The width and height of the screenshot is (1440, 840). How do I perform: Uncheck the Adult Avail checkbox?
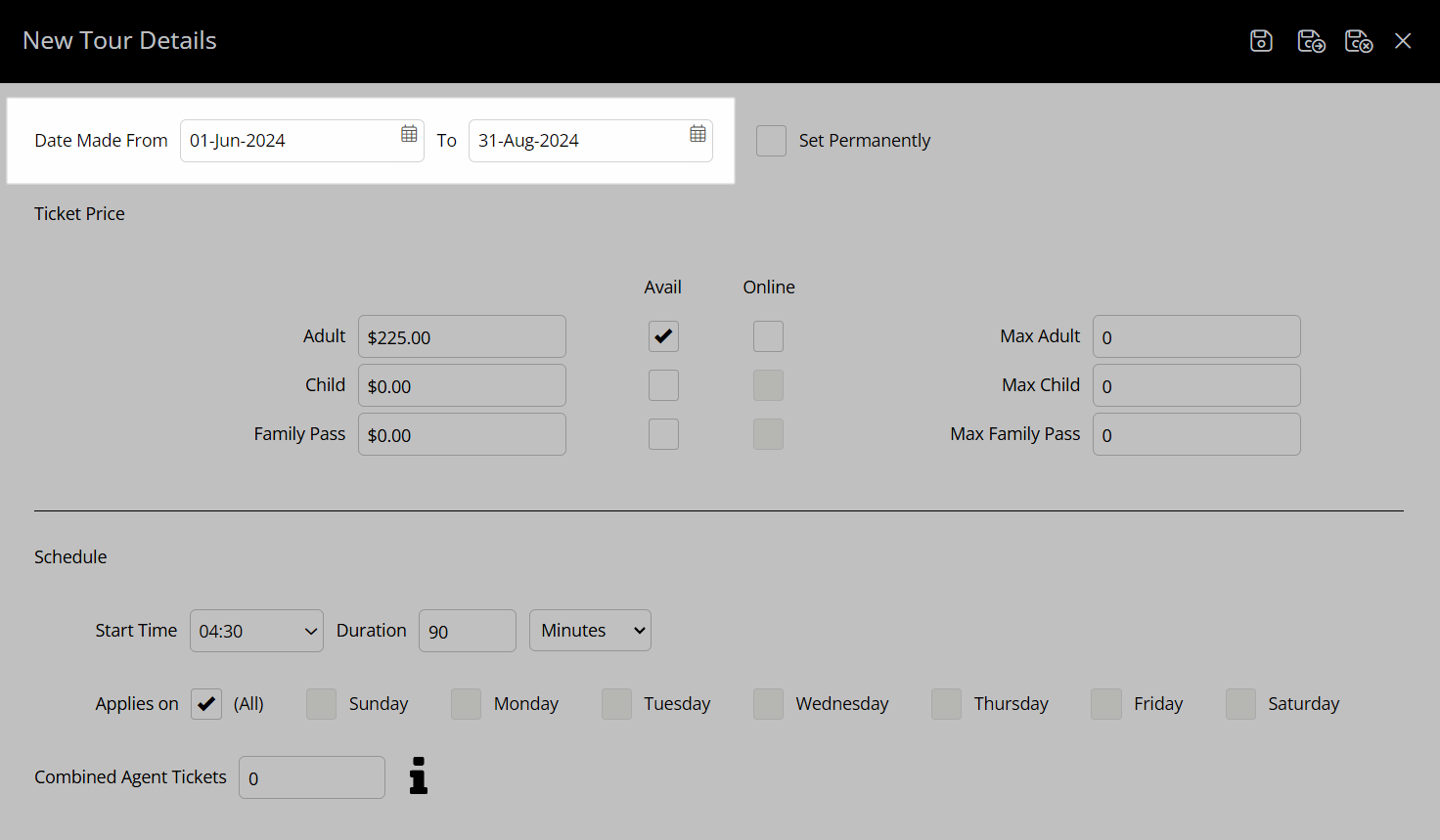pyautogui.click(x=663, y=336)
